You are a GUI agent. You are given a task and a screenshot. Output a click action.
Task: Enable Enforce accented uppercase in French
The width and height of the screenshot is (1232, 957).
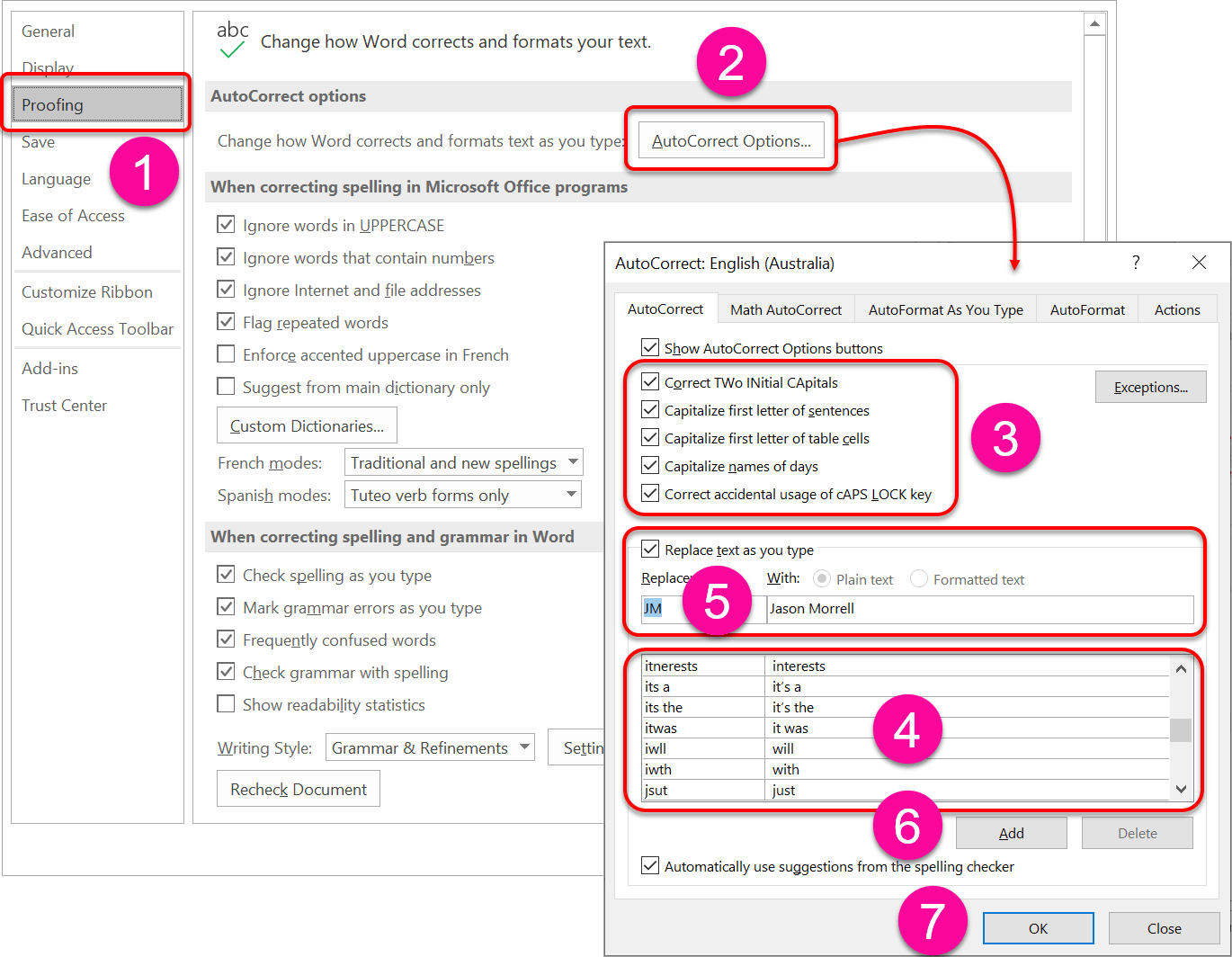227,354
